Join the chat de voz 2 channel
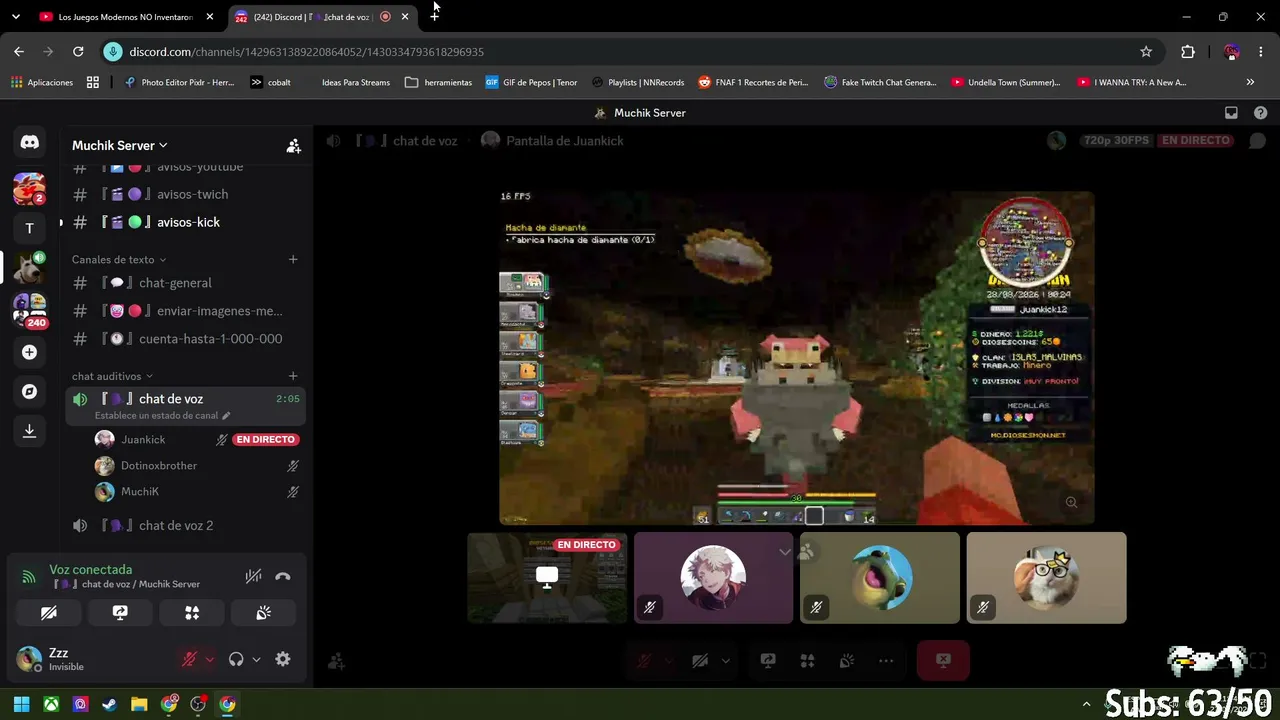Viewport: 1280px width, 720px height. (186, 525)
